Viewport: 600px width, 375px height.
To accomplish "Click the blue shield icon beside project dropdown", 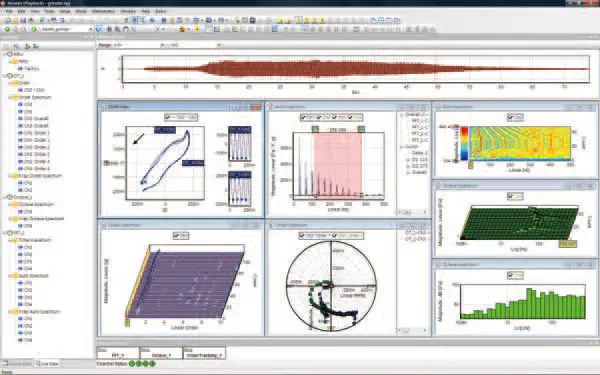I will (x=99, y=29).
